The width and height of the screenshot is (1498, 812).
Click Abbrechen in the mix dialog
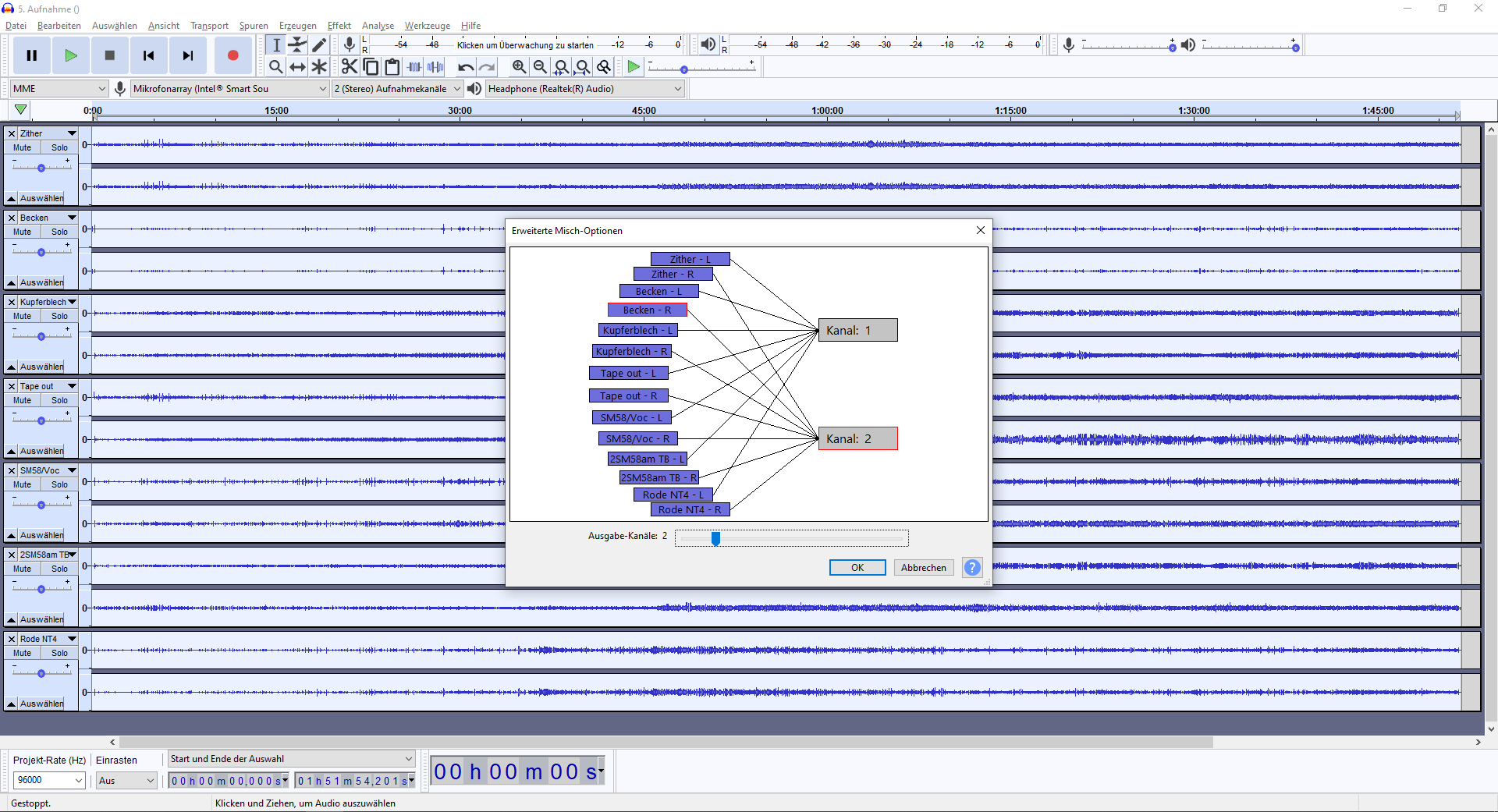coord(924,568)
